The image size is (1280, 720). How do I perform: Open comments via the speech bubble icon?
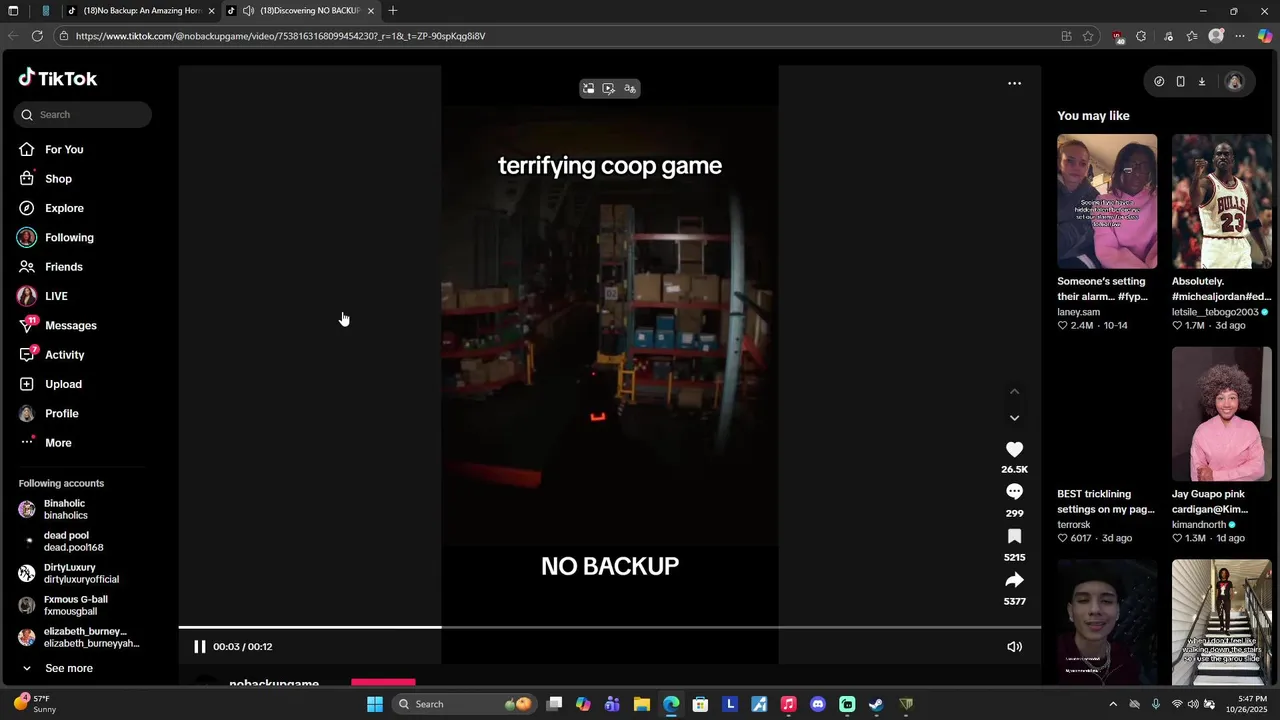point(1014,492)
